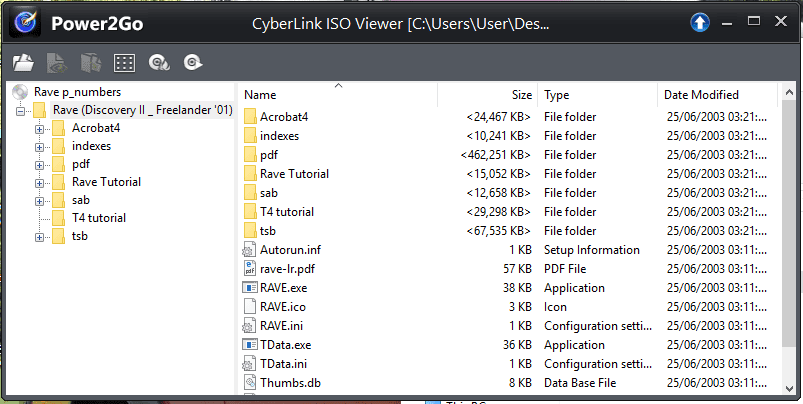Click the open ISO folder toolbar icon
The height and width of the screenshot is (404, 803).
click(24, 63)
